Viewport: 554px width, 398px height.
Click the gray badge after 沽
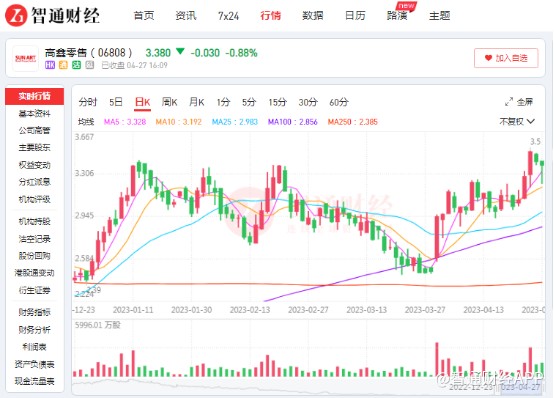(90, 65)
